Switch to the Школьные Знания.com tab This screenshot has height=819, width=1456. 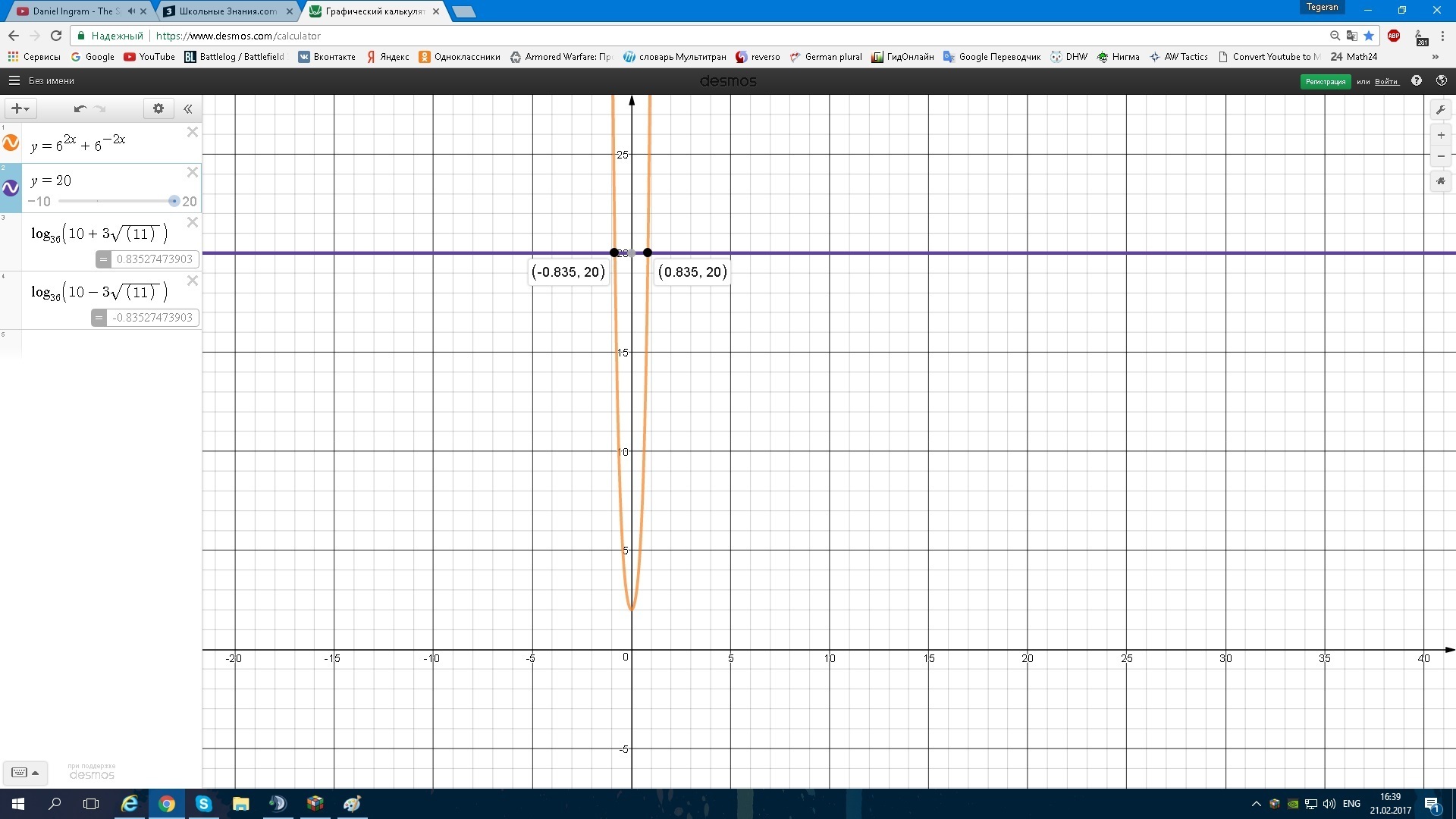(x=227, y=11)
